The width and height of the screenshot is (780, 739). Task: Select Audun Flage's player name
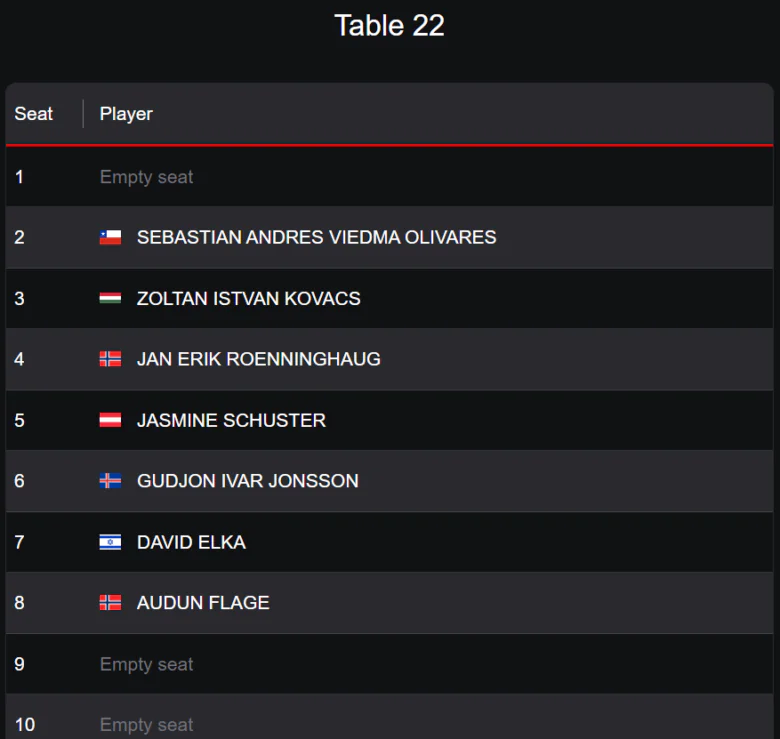(203, 603)
